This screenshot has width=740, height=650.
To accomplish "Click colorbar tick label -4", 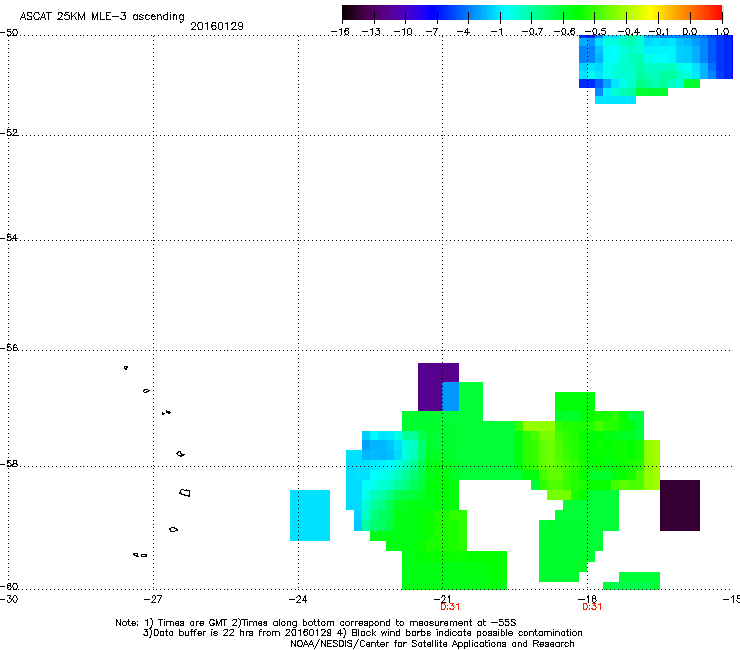I will (463, 32).
